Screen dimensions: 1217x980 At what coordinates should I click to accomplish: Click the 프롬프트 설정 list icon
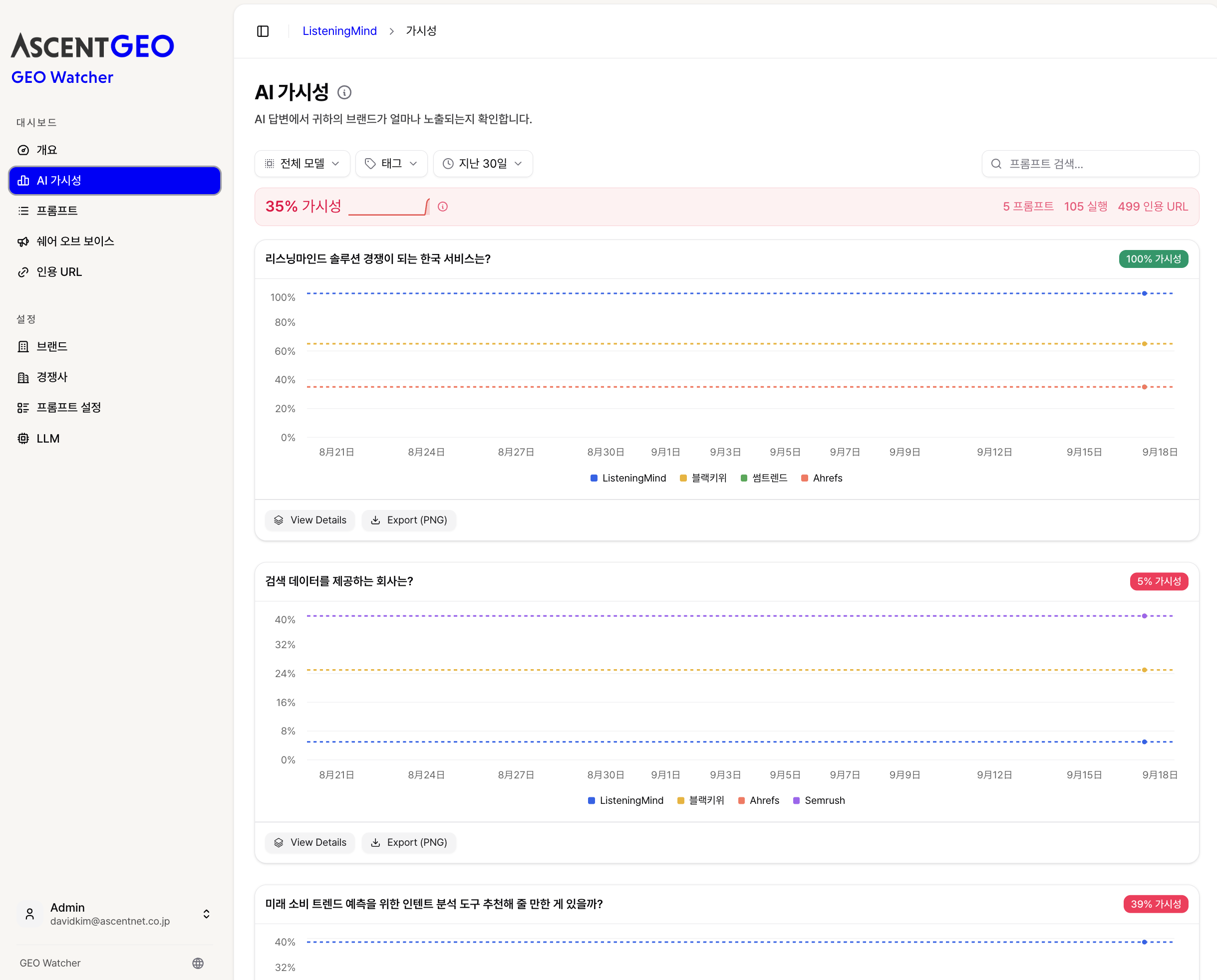pos(23,408)
